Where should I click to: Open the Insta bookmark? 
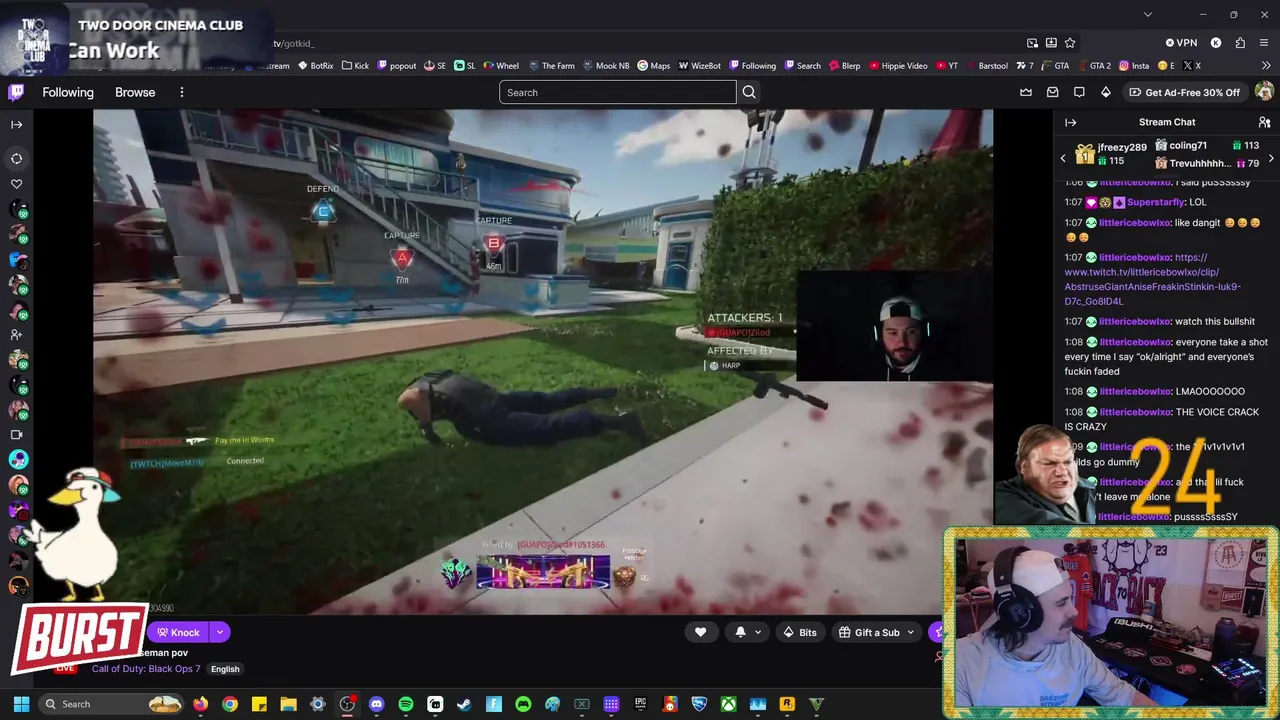tap(1134, 66)
